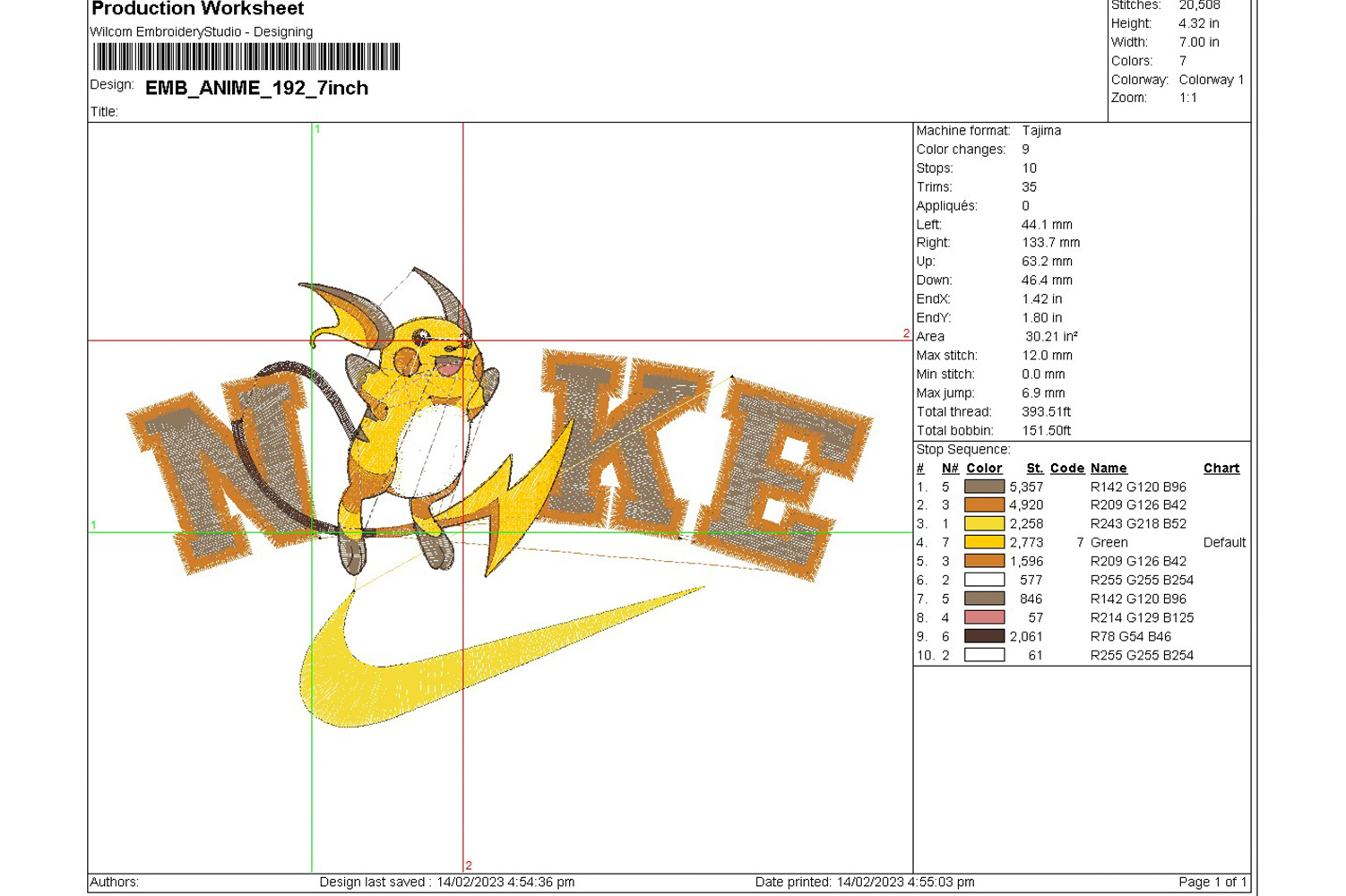Click the Max jump value "6.9 mm"
The height and width of the screenshot is (896, 1346).
pyautogui.click(x=1043, y=393)
